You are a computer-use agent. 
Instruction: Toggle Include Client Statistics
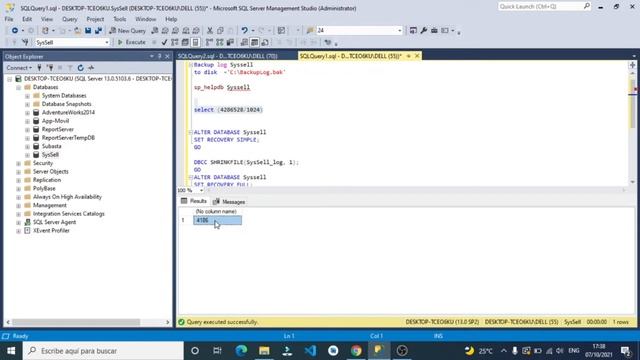pos(230,42)
